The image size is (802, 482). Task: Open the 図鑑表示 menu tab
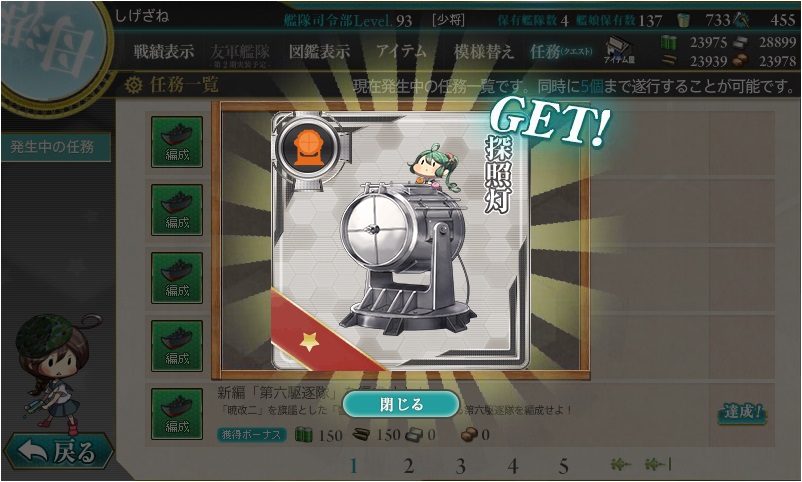coord(320,51)
